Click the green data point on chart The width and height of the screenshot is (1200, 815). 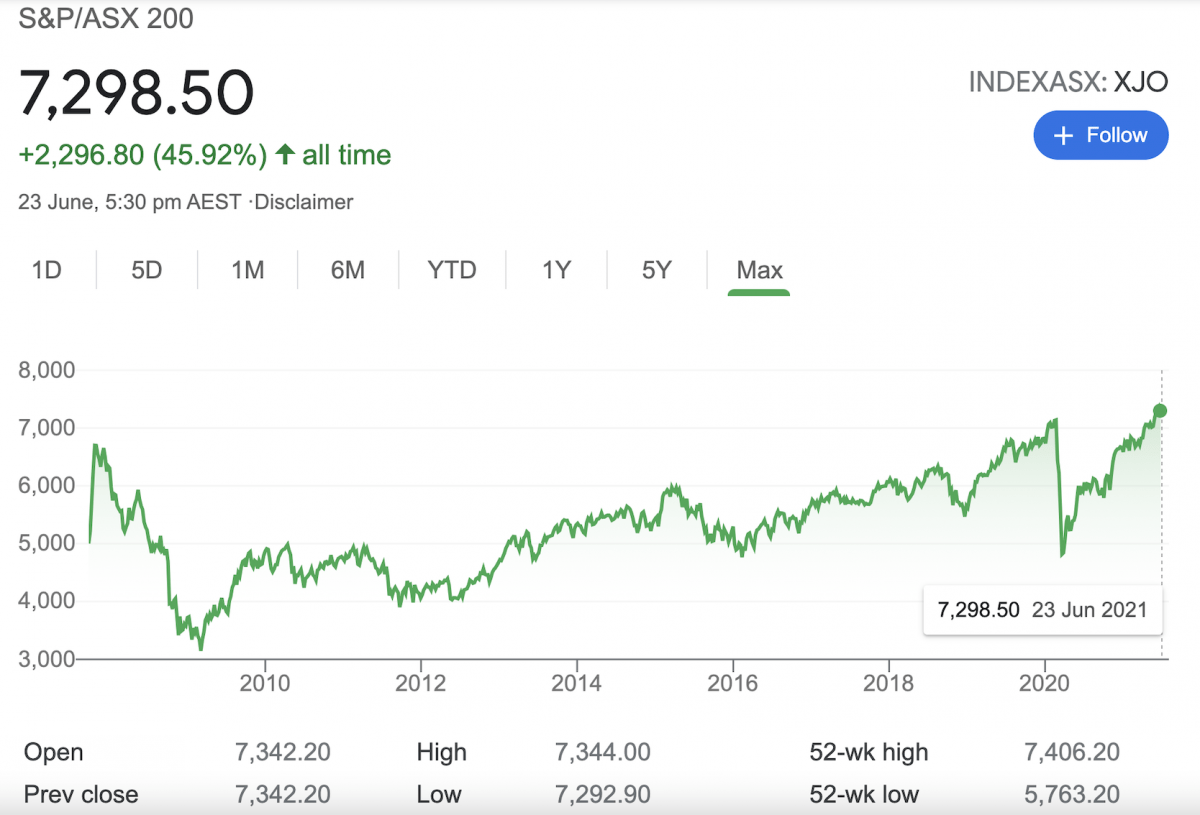point(1160,410)
